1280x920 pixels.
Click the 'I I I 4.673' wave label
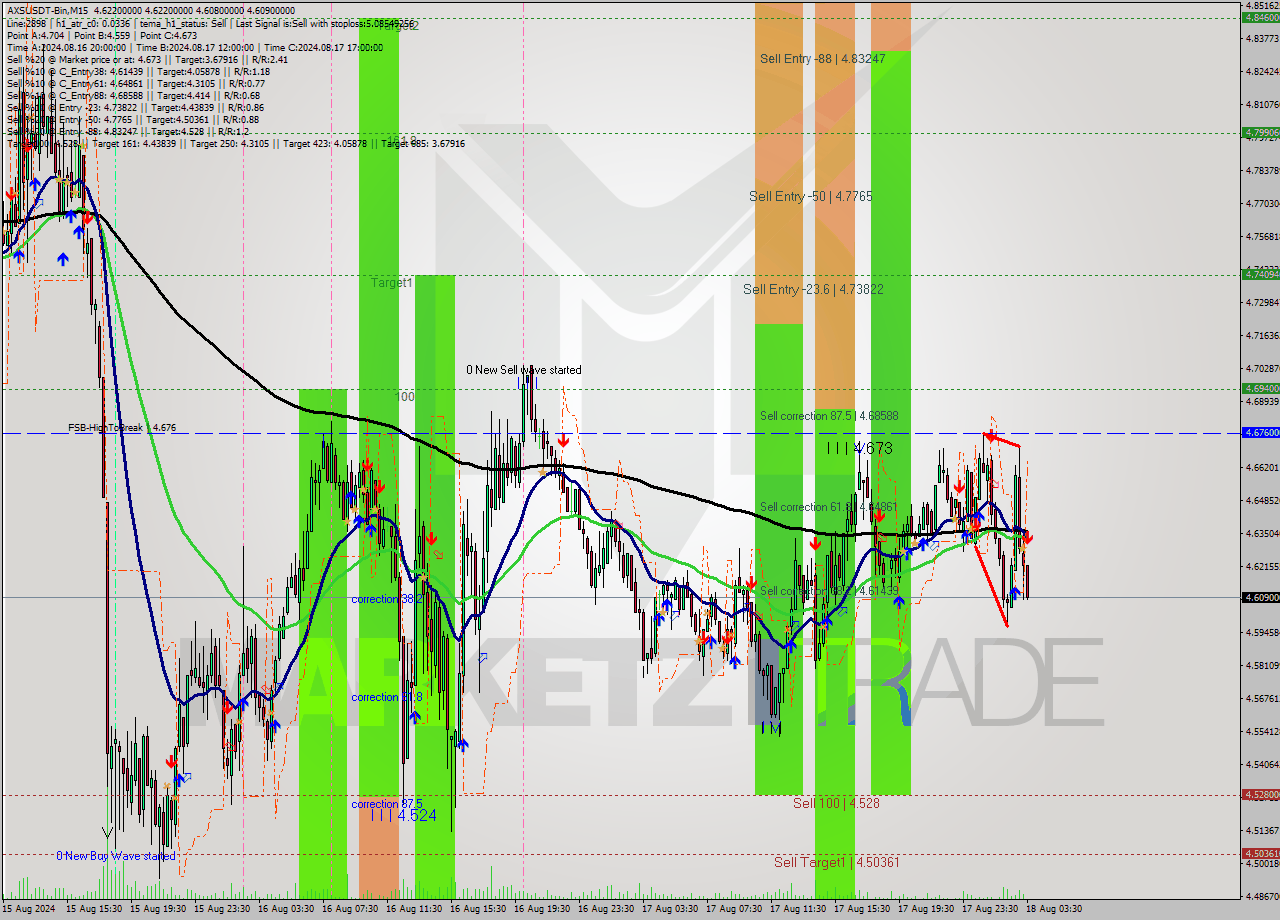859,448
